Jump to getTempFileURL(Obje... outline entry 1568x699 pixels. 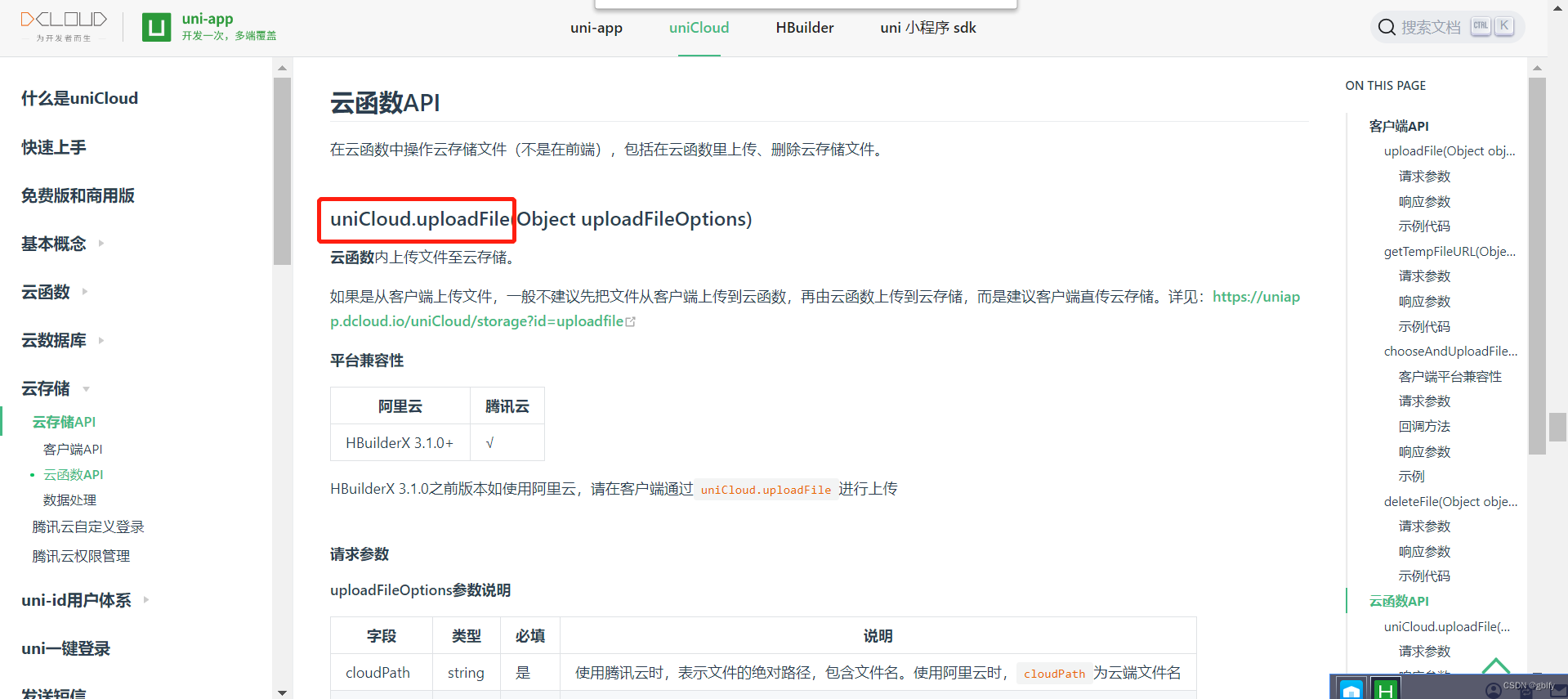tap(1450, 252)
